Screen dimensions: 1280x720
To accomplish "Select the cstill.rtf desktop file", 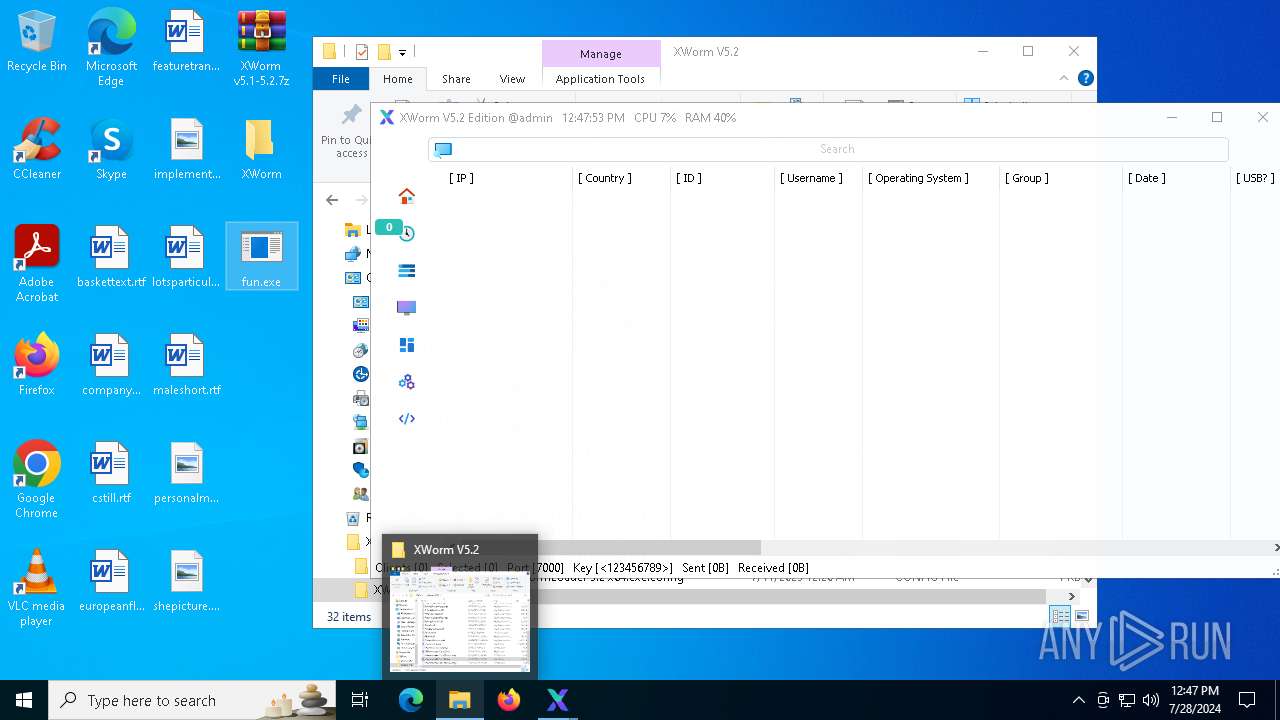I will click(x=111, y=473).
